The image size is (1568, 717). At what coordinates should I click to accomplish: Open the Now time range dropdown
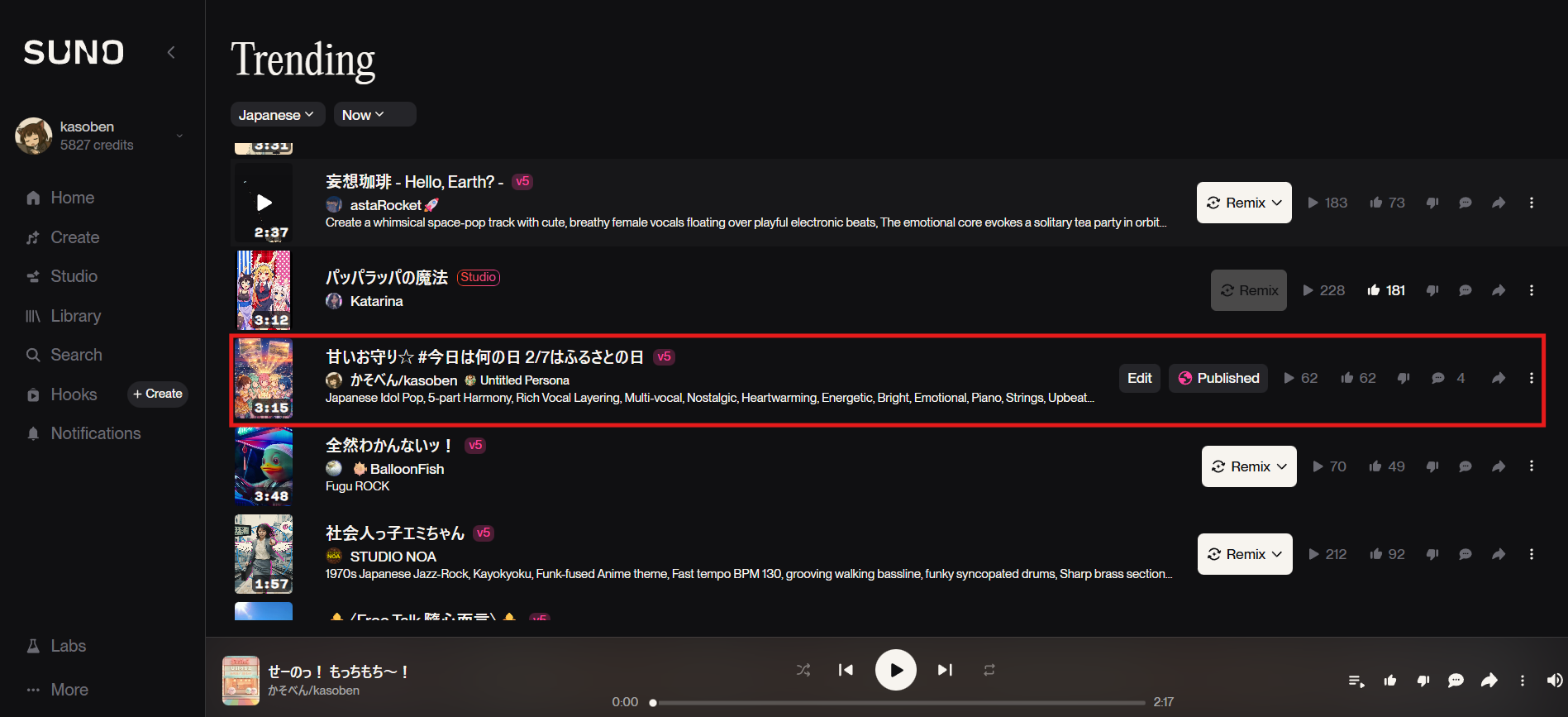tap(364, 115)
